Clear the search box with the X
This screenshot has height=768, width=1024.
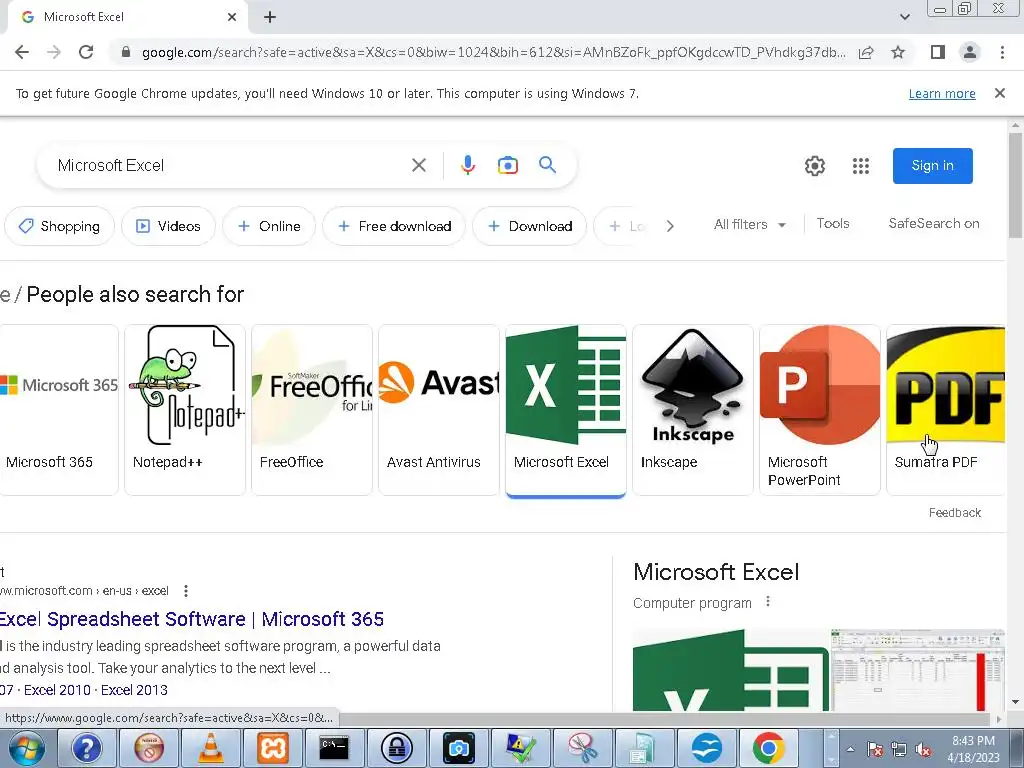[419, 165]
